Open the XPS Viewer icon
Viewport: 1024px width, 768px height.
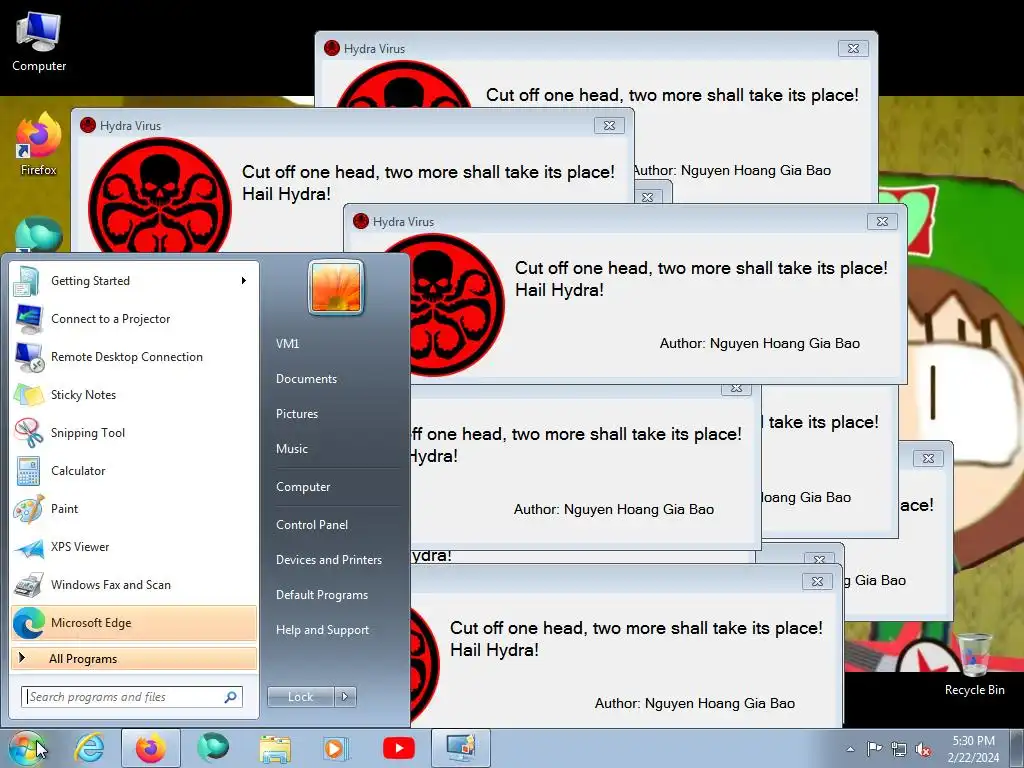click(29, 547)
